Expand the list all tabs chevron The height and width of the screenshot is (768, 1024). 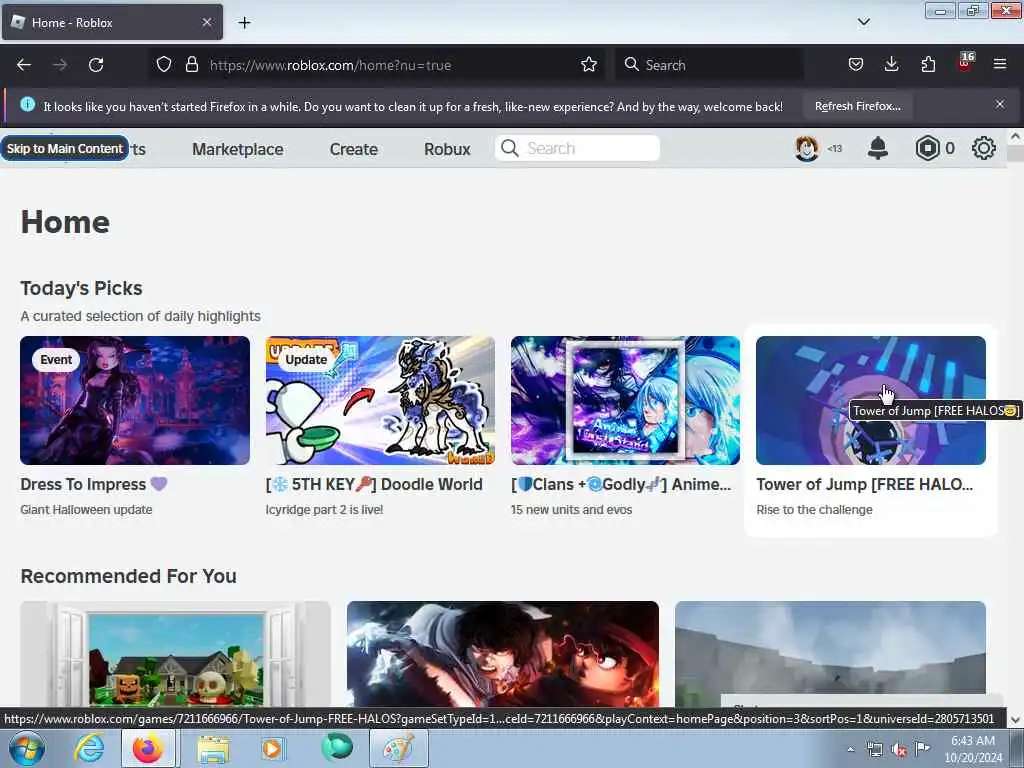pyautogui.click(x=863, y=22)
